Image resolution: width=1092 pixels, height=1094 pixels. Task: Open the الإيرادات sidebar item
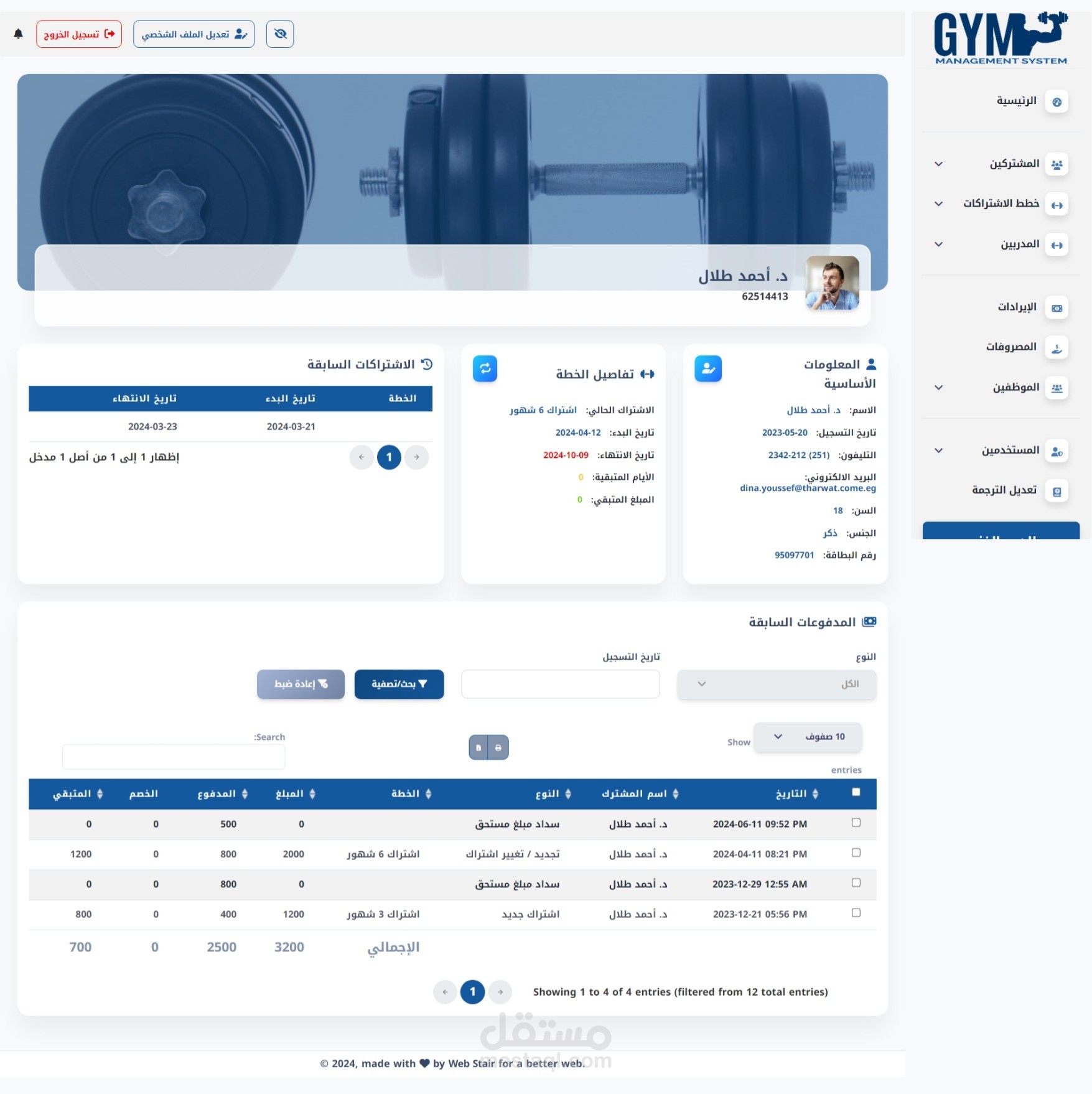(1017, 307)
